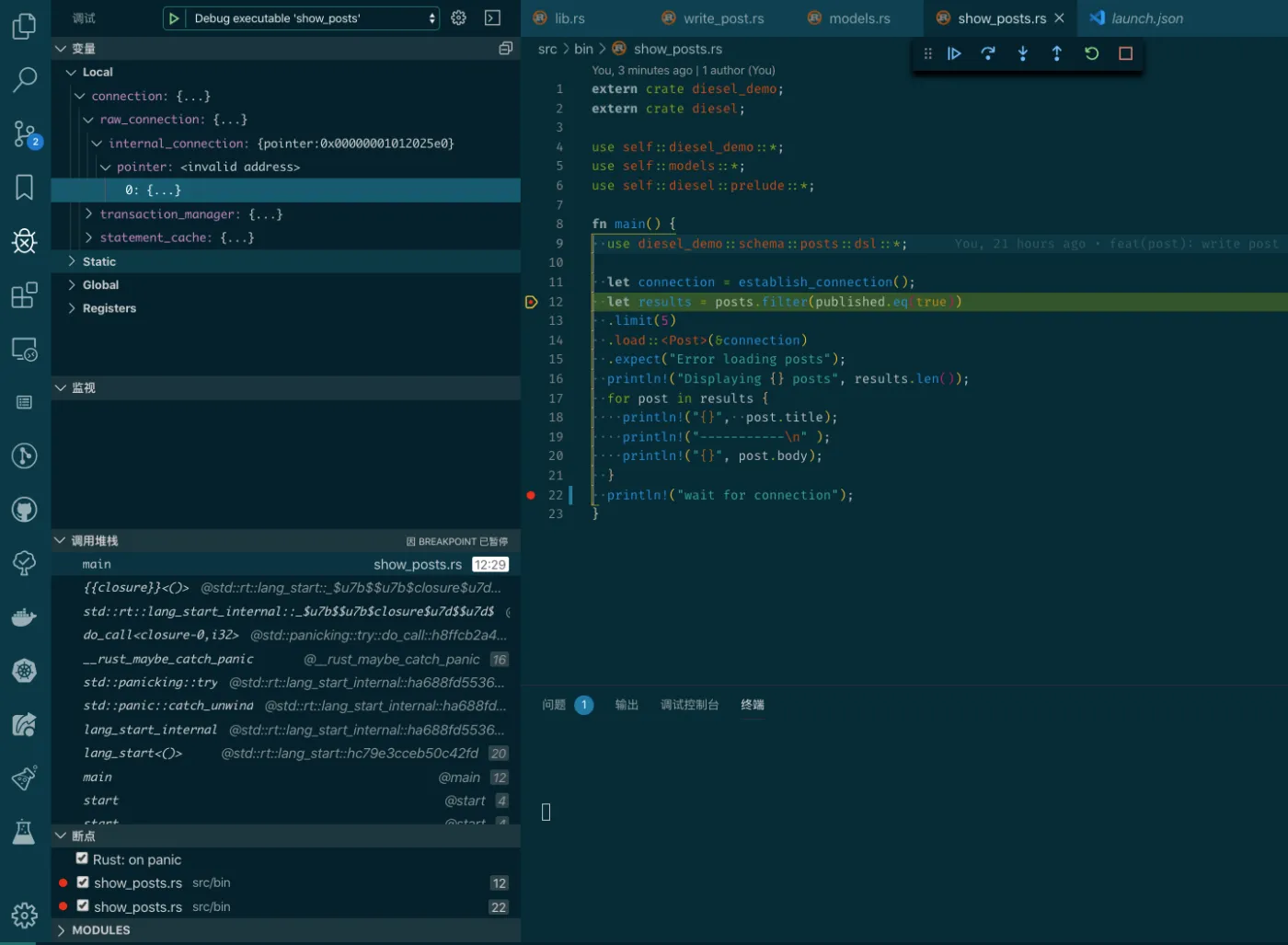
Task: Open the GitHub icon in activity bar
Action: click(25, 510)
